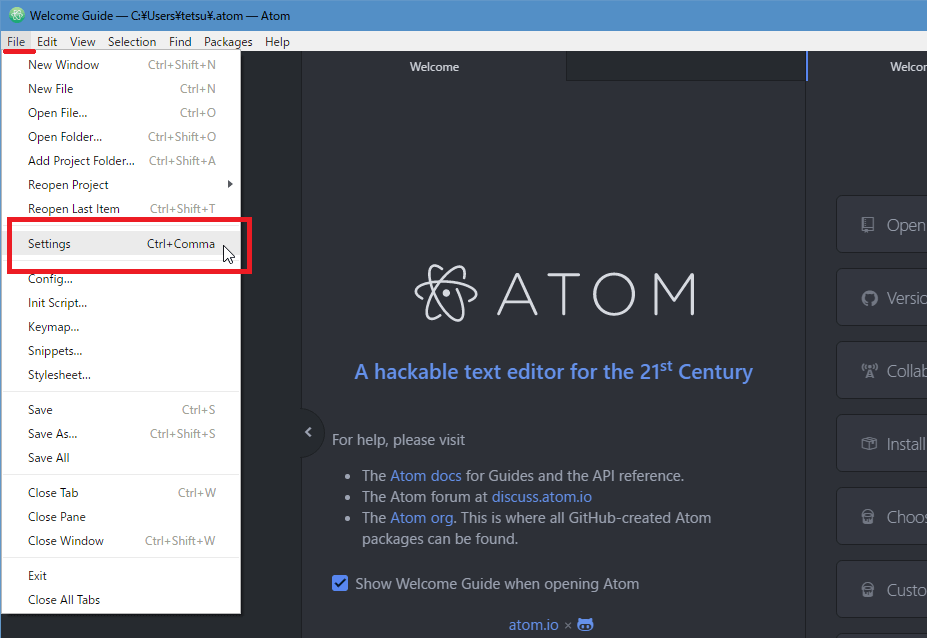Click the GitHub icon in Version card

868,298
